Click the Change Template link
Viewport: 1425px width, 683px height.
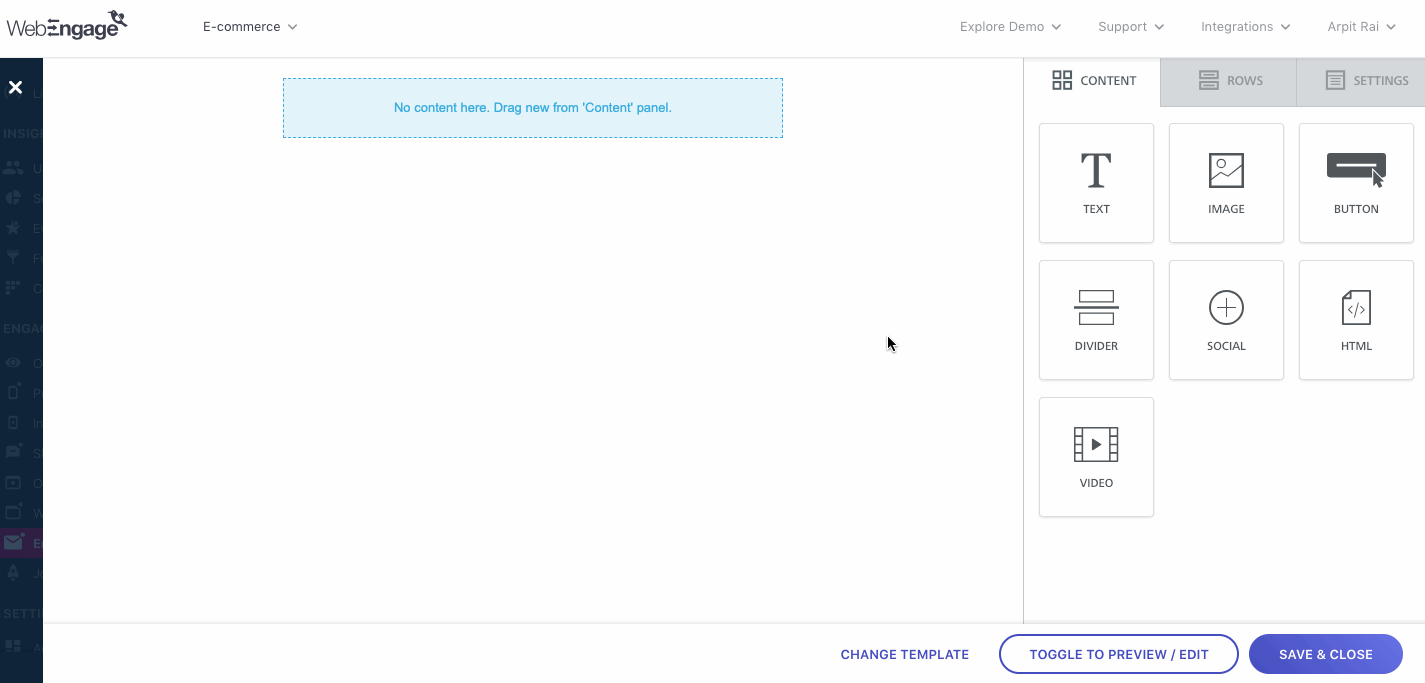[904, 654]
